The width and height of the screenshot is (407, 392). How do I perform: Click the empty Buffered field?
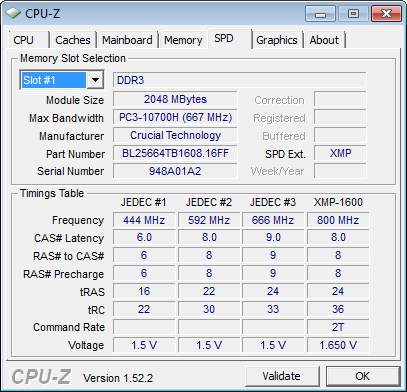[x=340, y=135]
